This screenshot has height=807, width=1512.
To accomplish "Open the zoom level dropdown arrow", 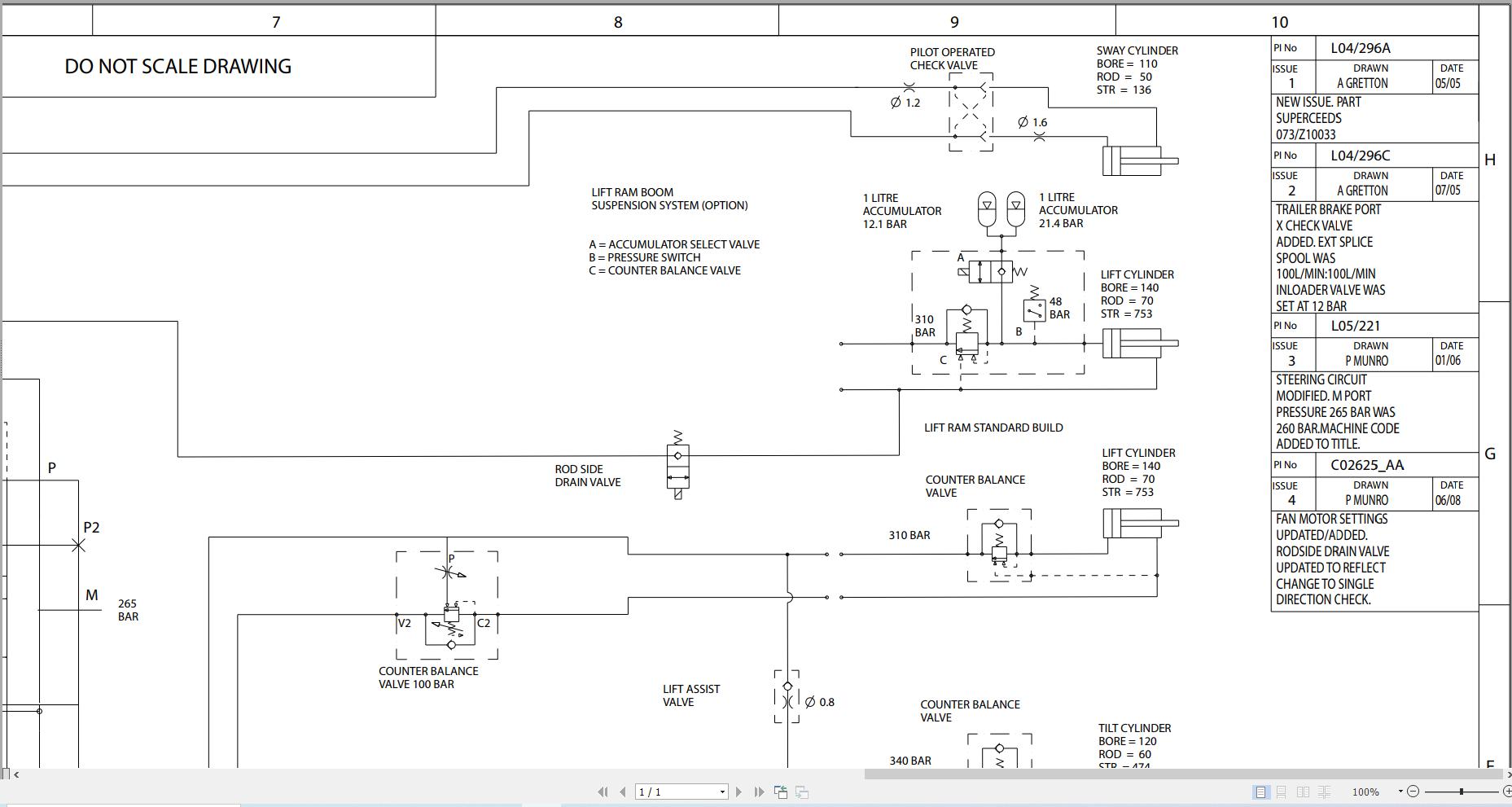I will [x=1400, y=791].
